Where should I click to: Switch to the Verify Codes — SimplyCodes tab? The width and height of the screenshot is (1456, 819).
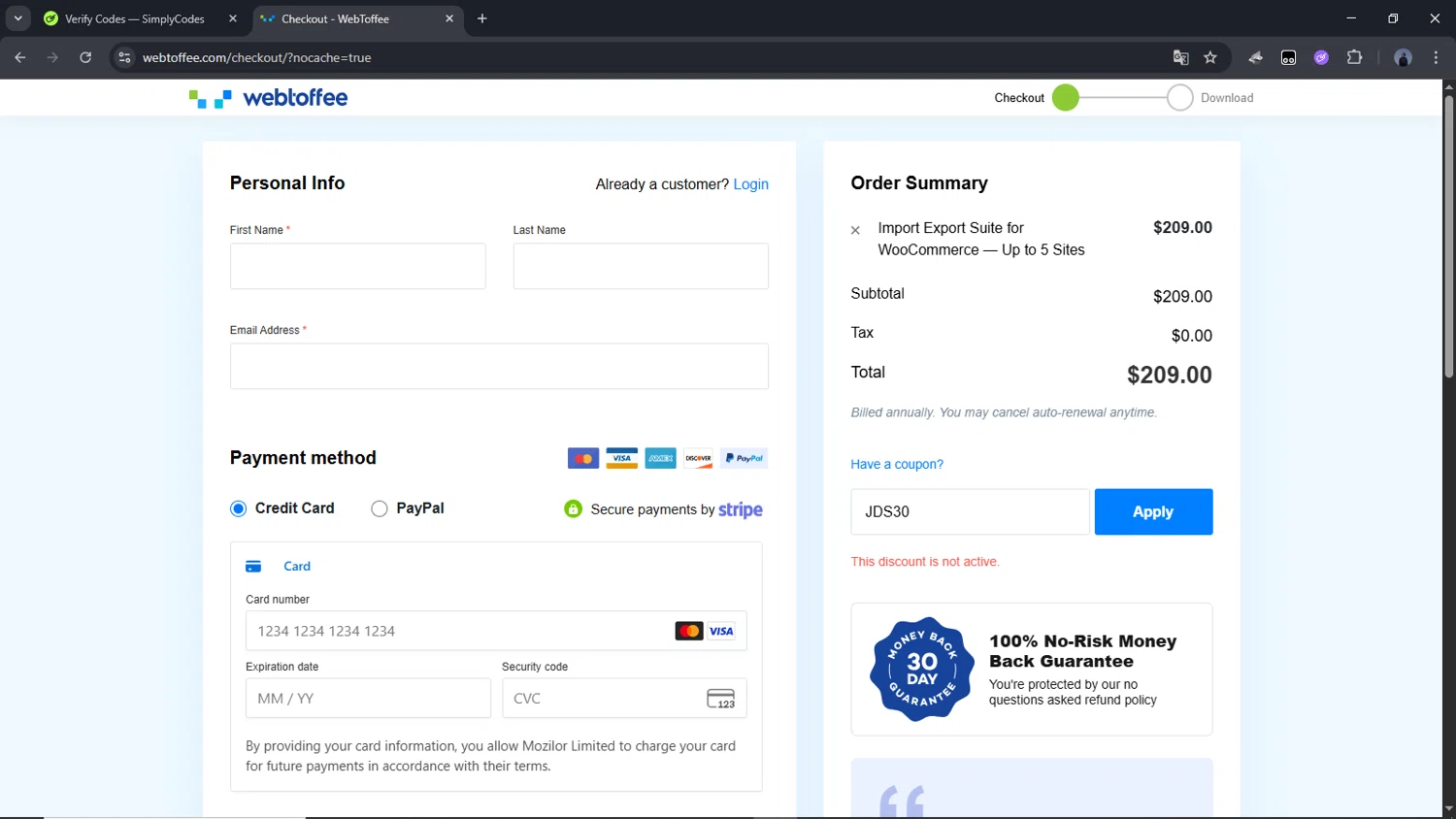[134, 18]
